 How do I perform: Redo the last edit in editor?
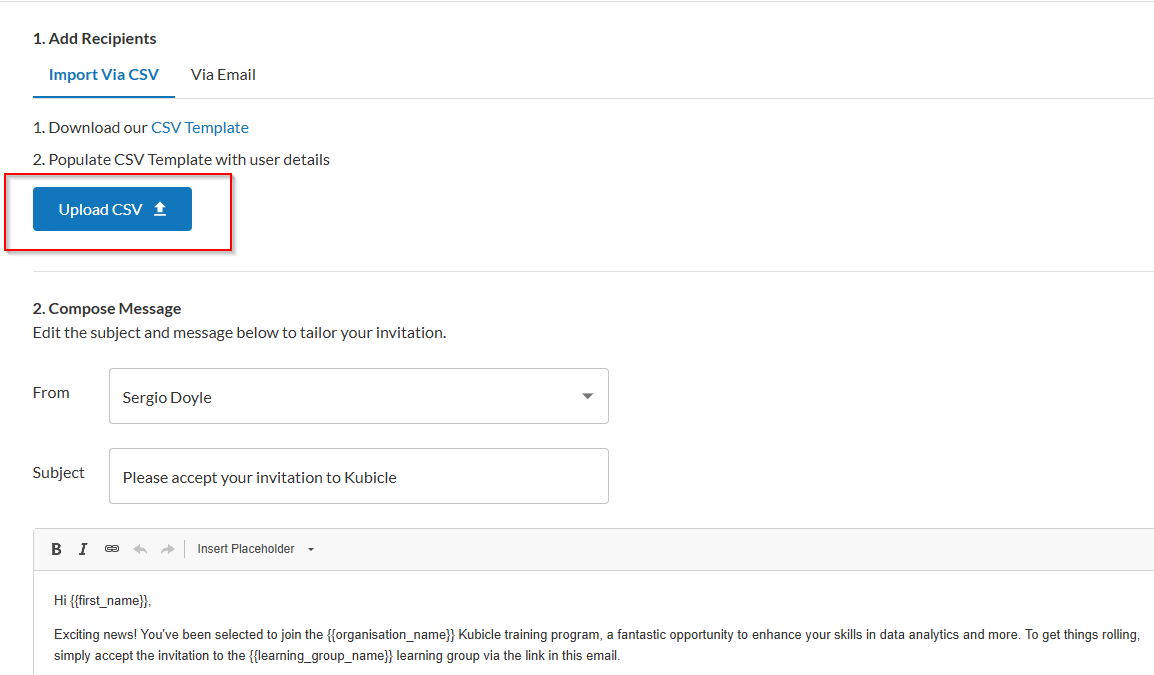pyautogui.click(x=167, y=549)
